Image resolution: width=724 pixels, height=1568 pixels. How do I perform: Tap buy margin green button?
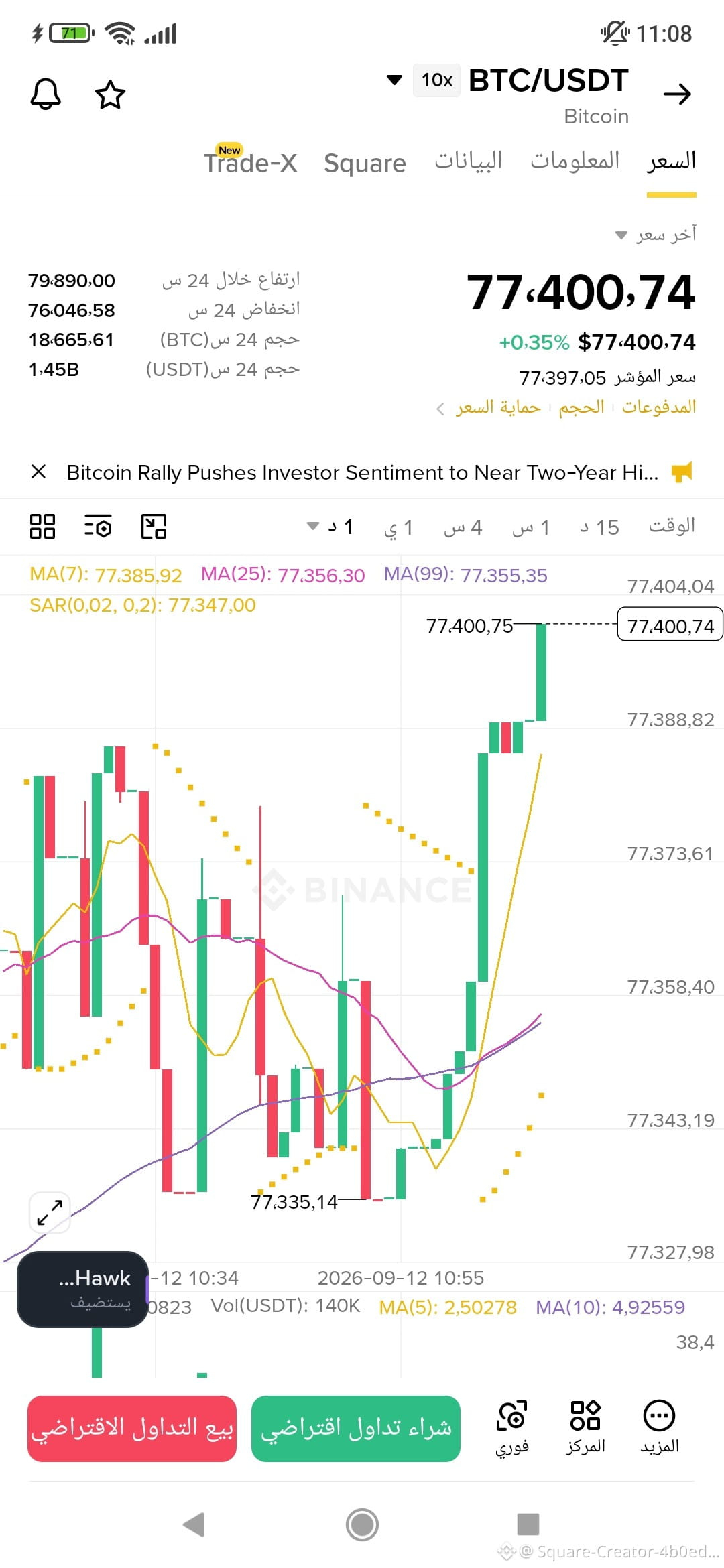point(356,1429)
